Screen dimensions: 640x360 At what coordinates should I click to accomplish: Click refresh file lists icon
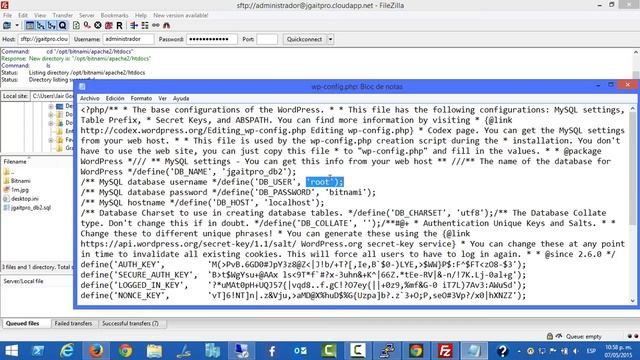click(76, 25)
